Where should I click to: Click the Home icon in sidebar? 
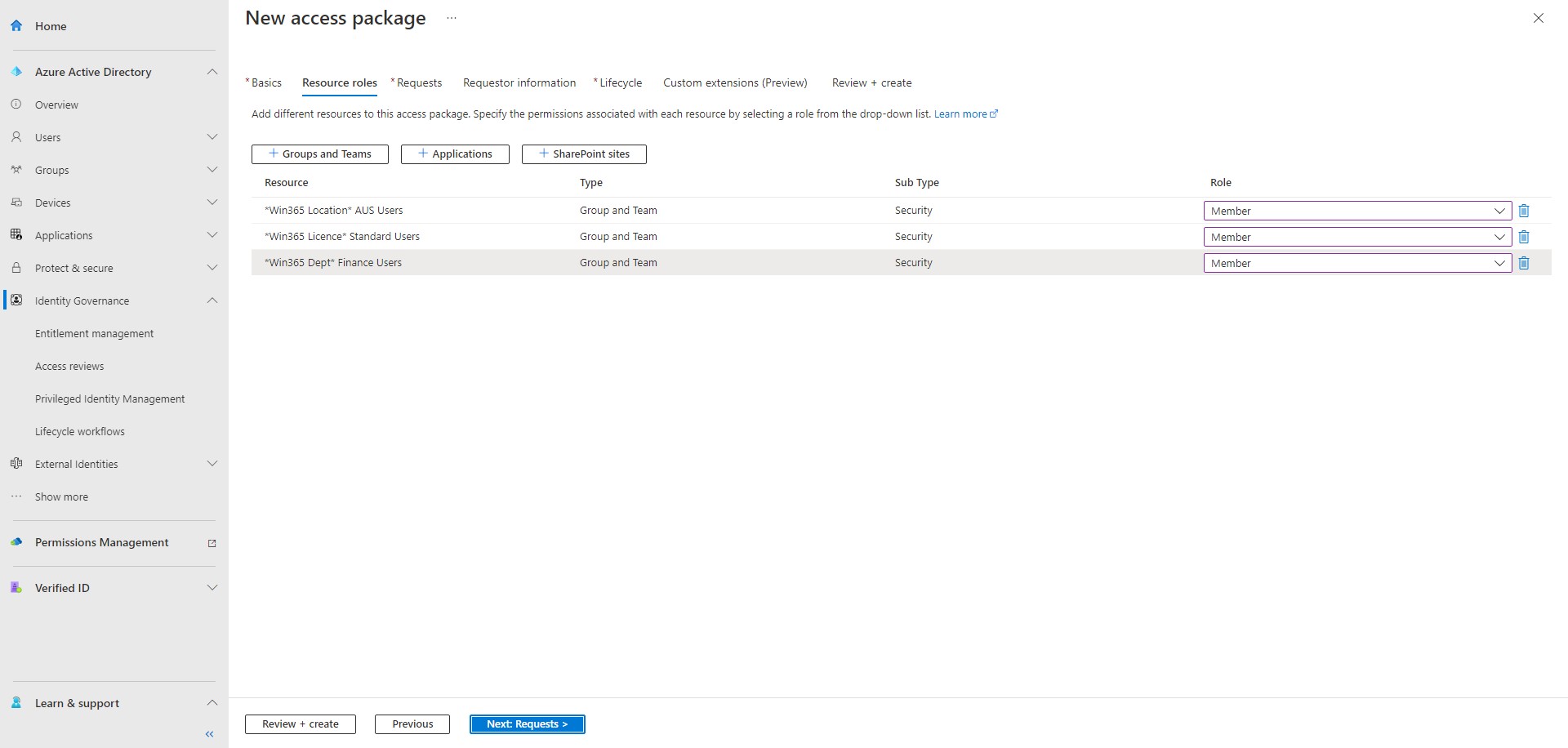coord(16,25)
